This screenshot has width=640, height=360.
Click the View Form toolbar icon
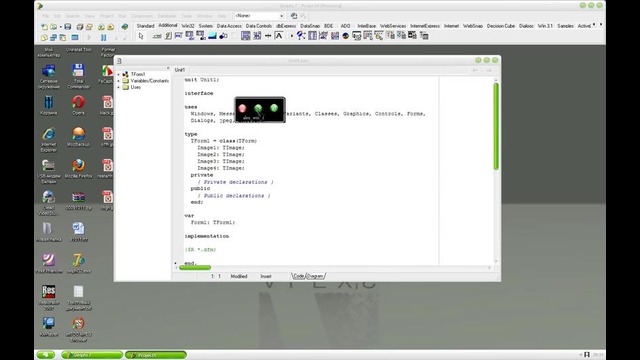(53, 38)
